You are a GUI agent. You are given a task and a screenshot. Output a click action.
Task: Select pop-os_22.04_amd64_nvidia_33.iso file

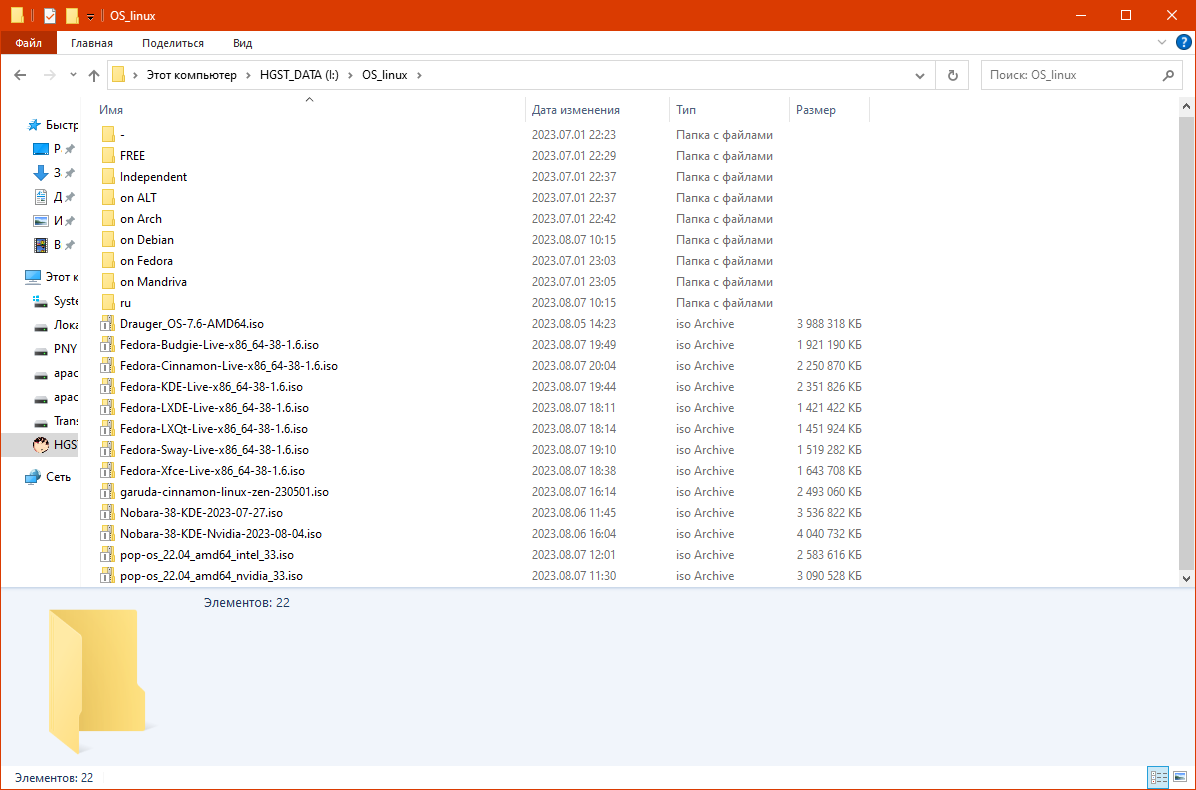[211, 576]
